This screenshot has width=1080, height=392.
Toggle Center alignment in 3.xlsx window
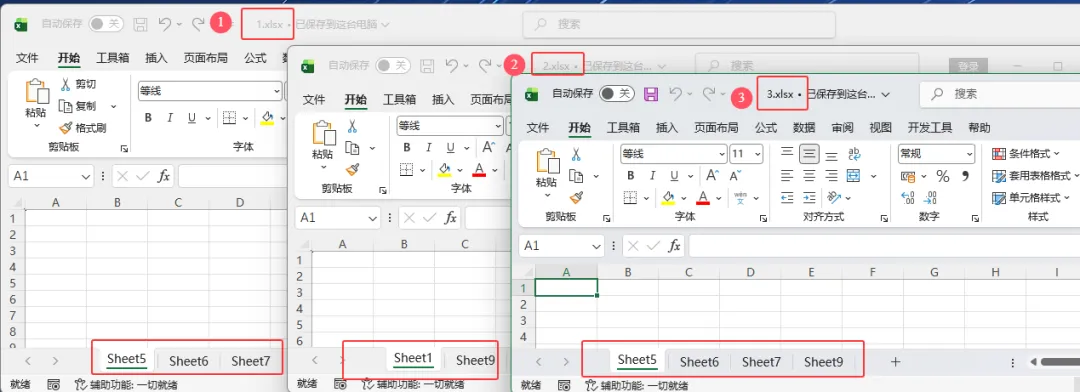pyautogui.click(x=809, y=176)
